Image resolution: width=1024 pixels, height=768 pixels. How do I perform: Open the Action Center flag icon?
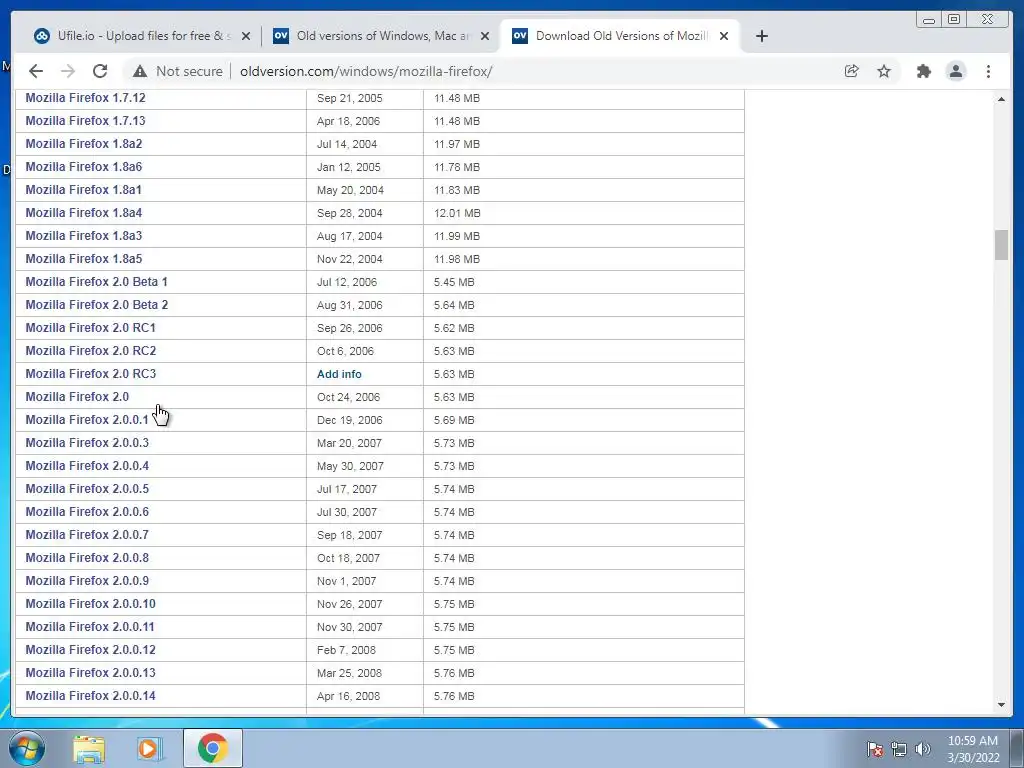[x=875, y=749]
